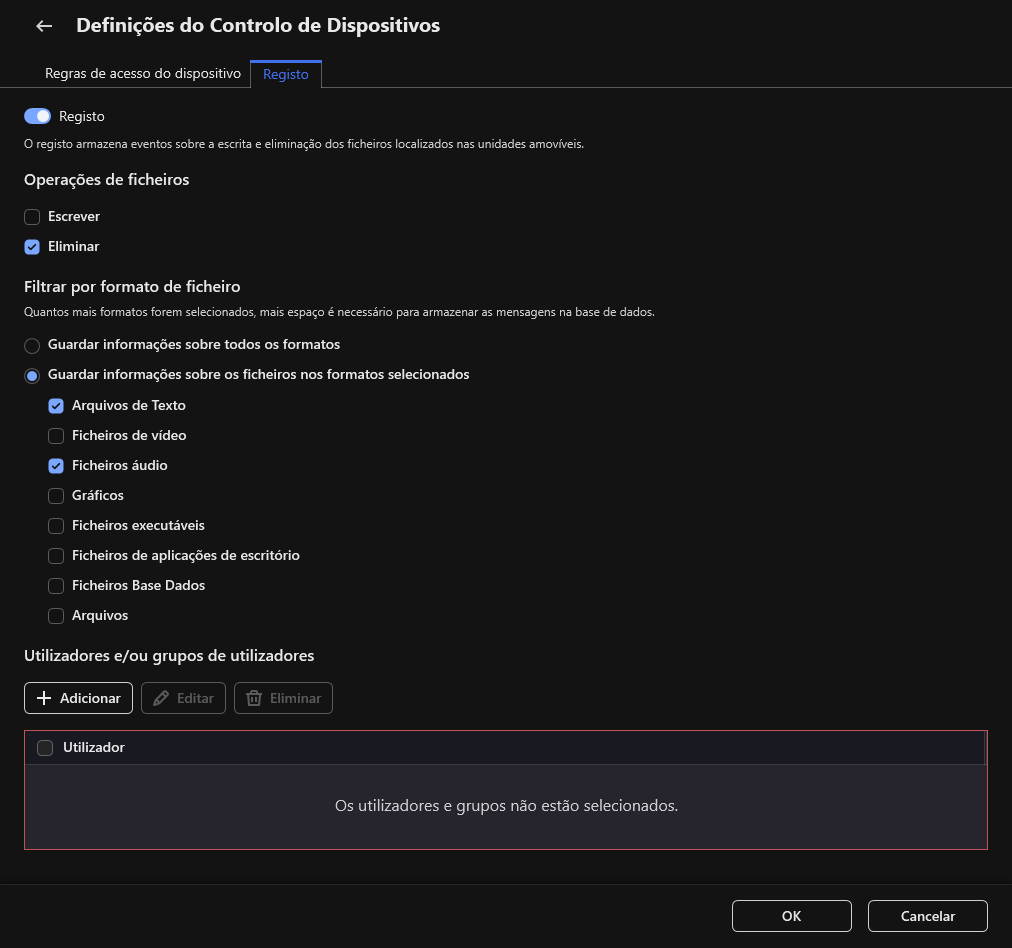The height and width of the screenshot is (948, 1012).
Task: Select Guardar informações sobre todos os formatos
Action: 32,345
